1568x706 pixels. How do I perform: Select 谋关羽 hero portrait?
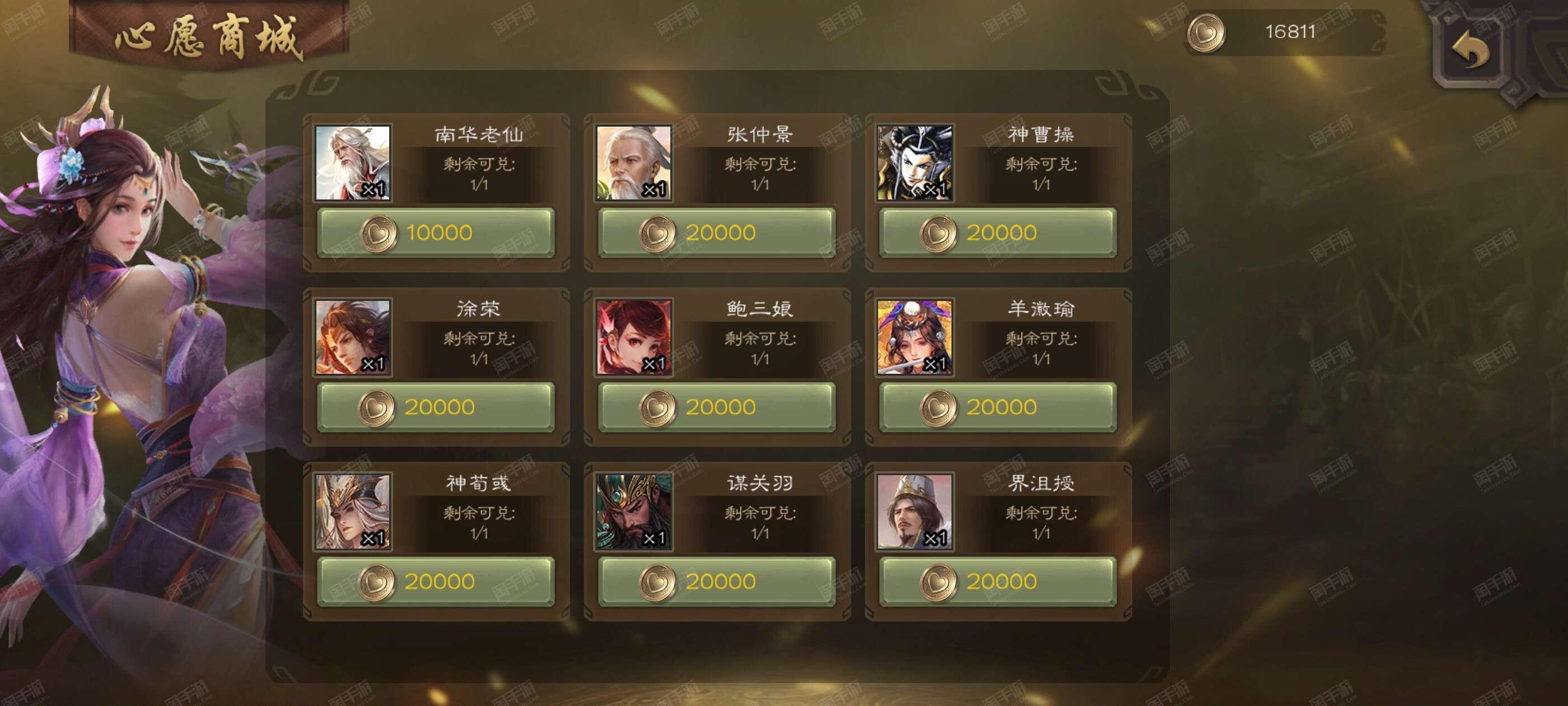pyautogui.click(x=634, y=512)
